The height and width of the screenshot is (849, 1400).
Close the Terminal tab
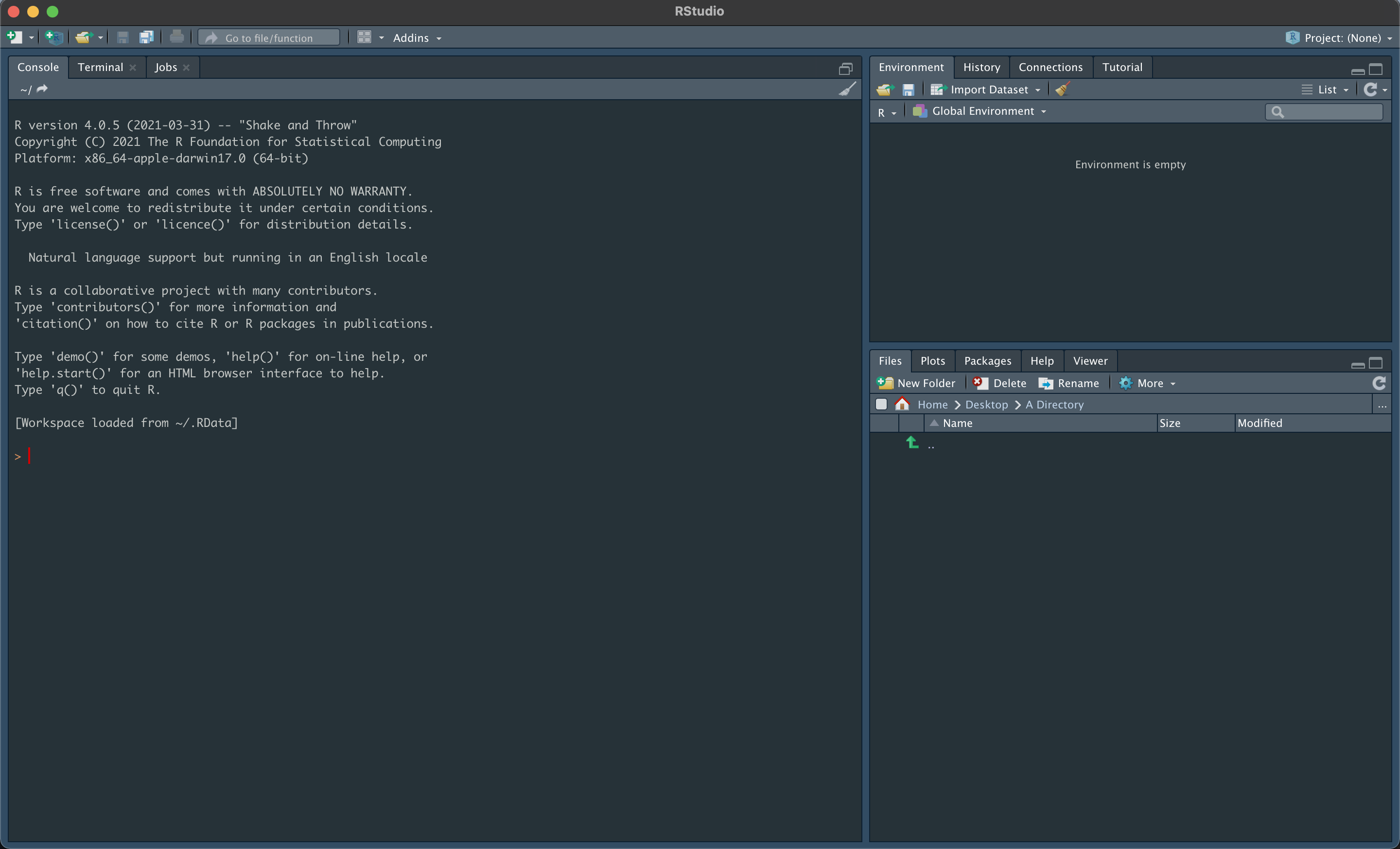(x=133, y=68)
